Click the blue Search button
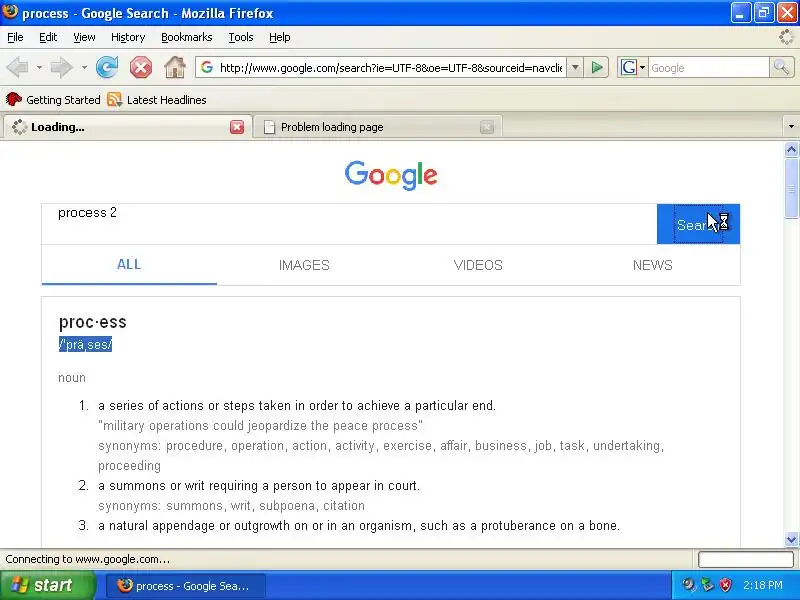800x600 pixels. pyautogui.click(x=698, y=224)
